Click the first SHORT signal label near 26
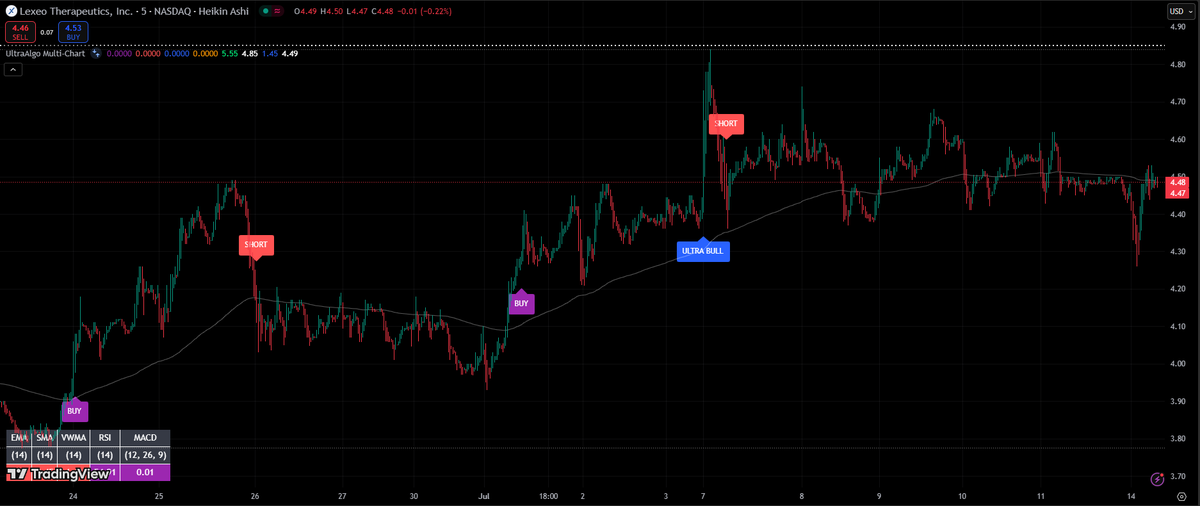The width and height of the screenshot is (1200, 506). coord(256,245)
